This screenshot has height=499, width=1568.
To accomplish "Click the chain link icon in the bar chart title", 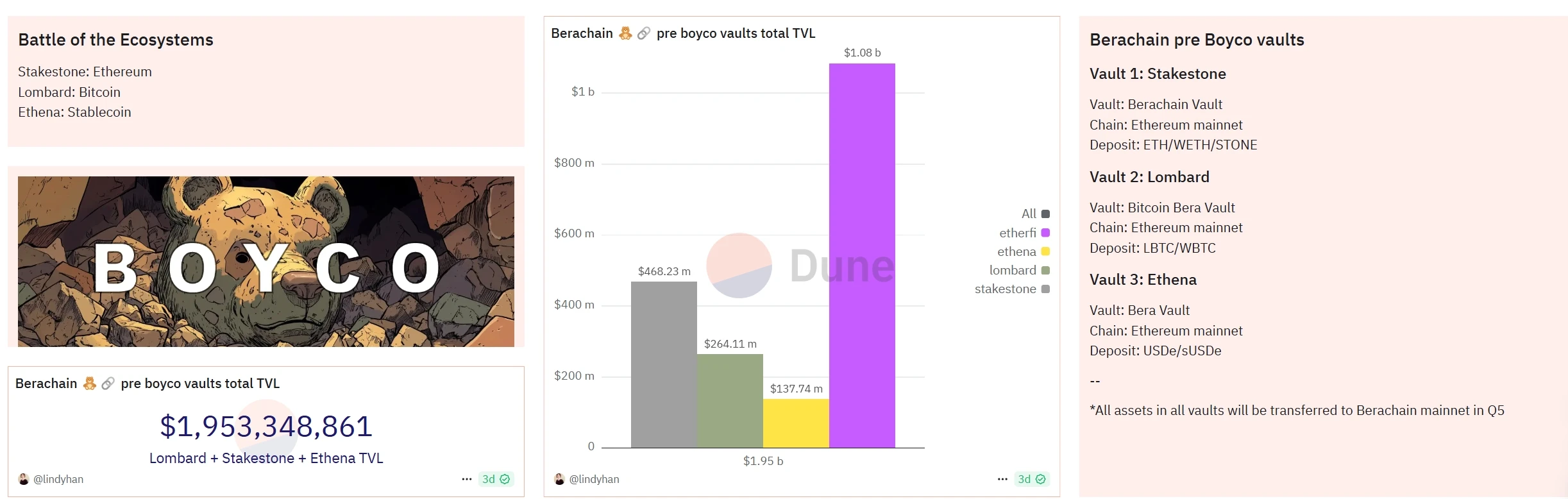I will coord(644,33).
